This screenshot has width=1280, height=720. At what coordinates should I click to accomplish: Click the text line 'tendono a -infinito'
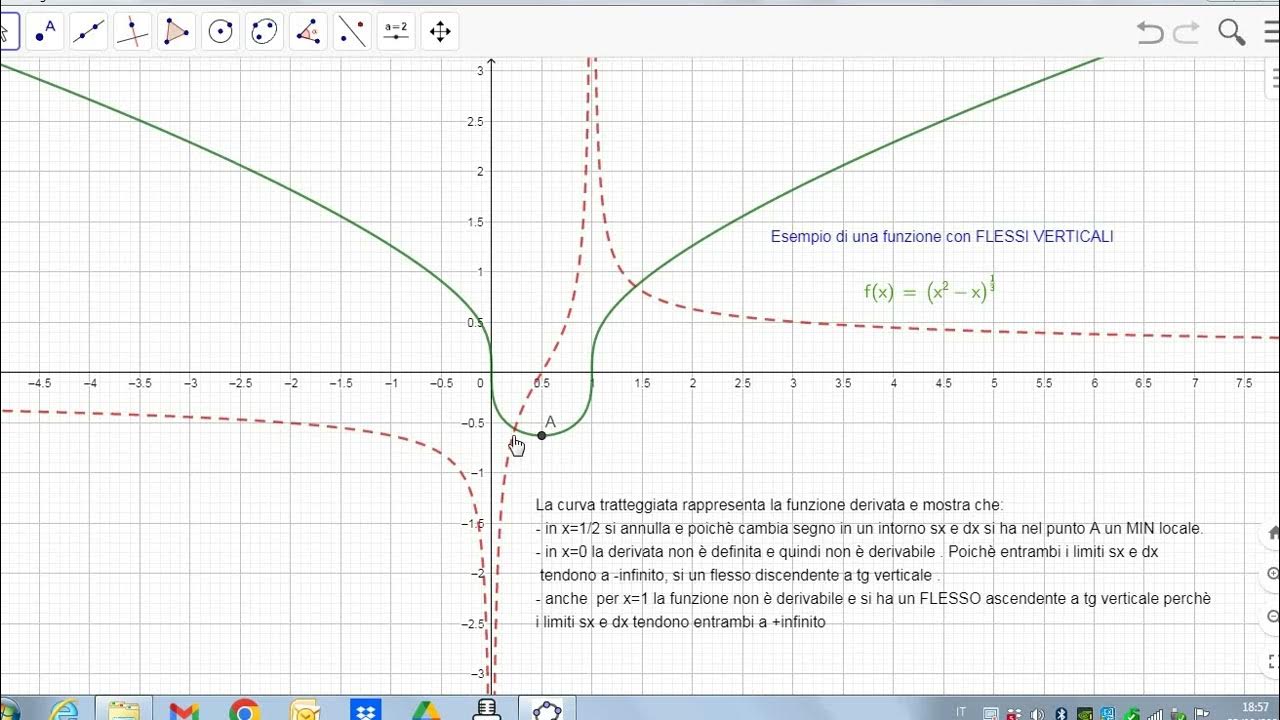(x=740, y=575)
